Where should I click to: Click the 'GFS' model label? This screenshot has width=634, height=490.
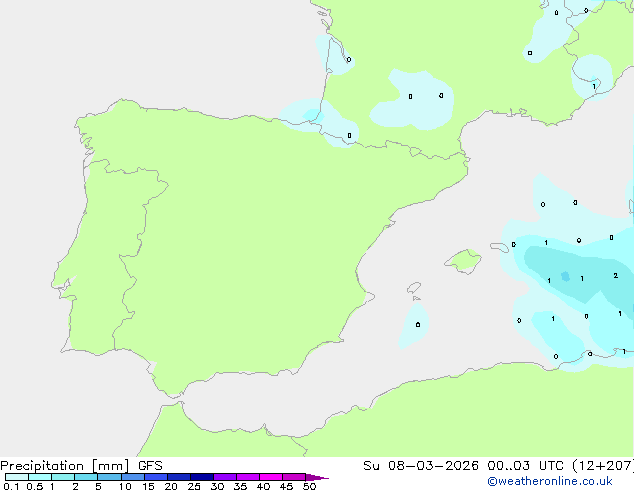(x=150, y=466)
